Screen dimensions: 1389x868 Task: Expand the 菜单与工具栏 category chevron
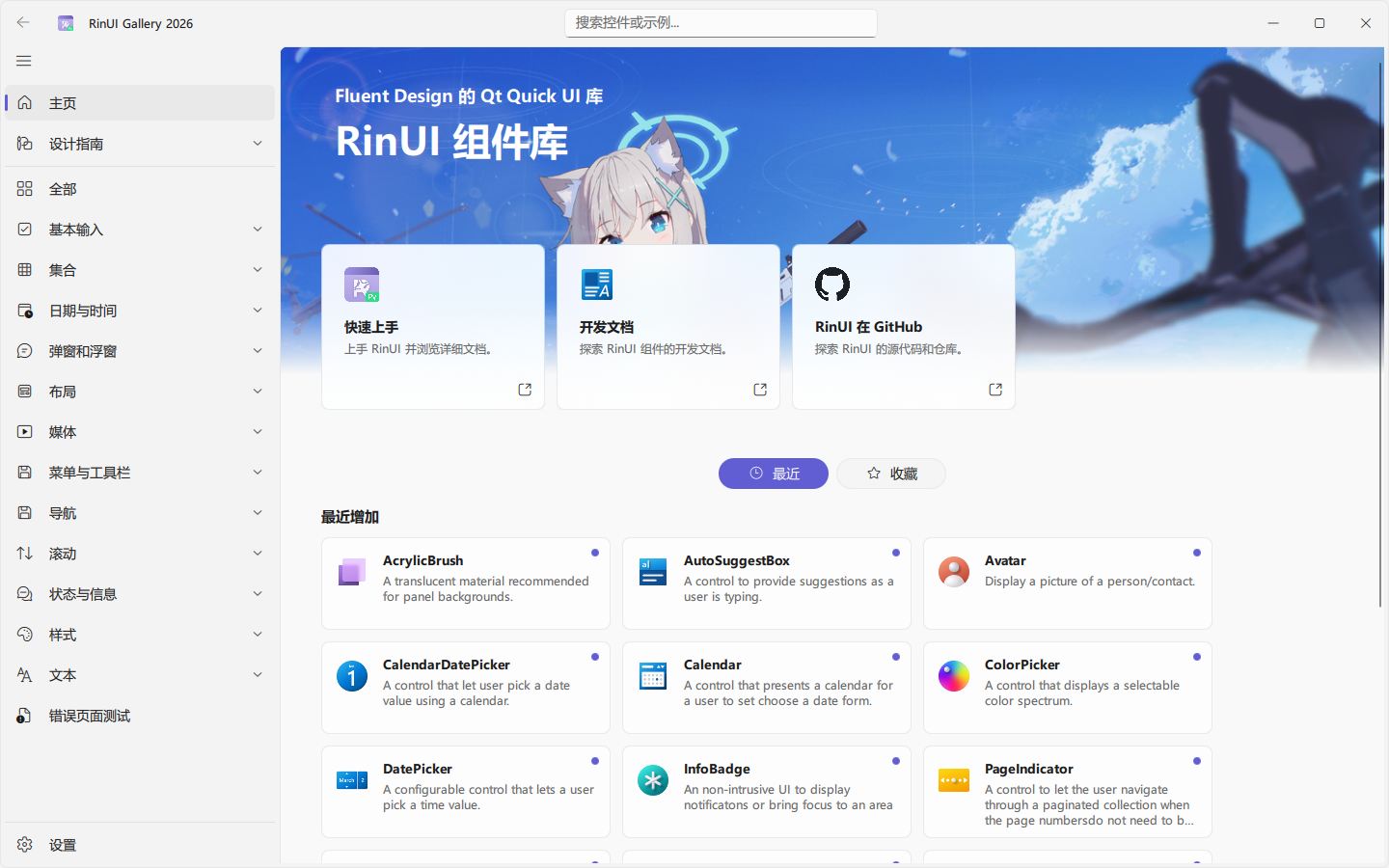pos(258,473)
